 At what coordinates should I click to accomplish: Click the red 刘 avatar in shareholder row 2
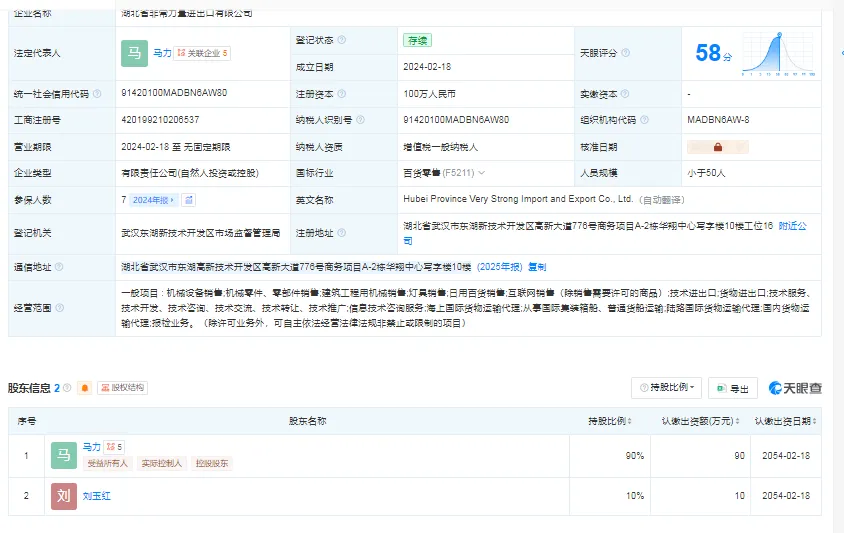[x=64, y=496]
